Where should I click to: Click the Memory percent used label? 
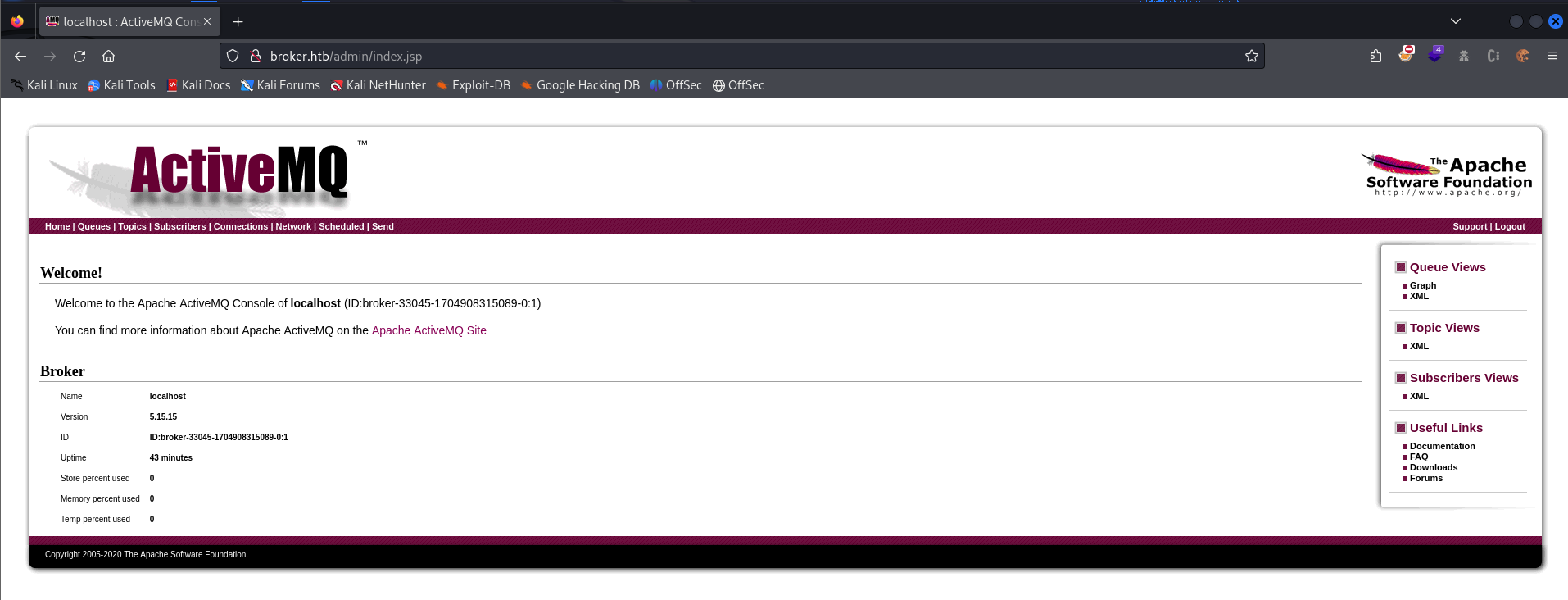[x=100, y=498]
